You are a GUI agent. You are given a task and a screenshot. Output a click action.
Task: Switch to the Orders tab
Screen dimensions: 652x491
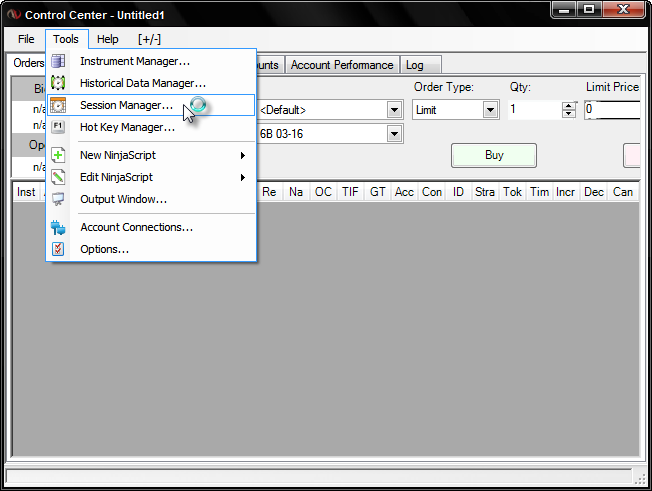tap(27, 63)
